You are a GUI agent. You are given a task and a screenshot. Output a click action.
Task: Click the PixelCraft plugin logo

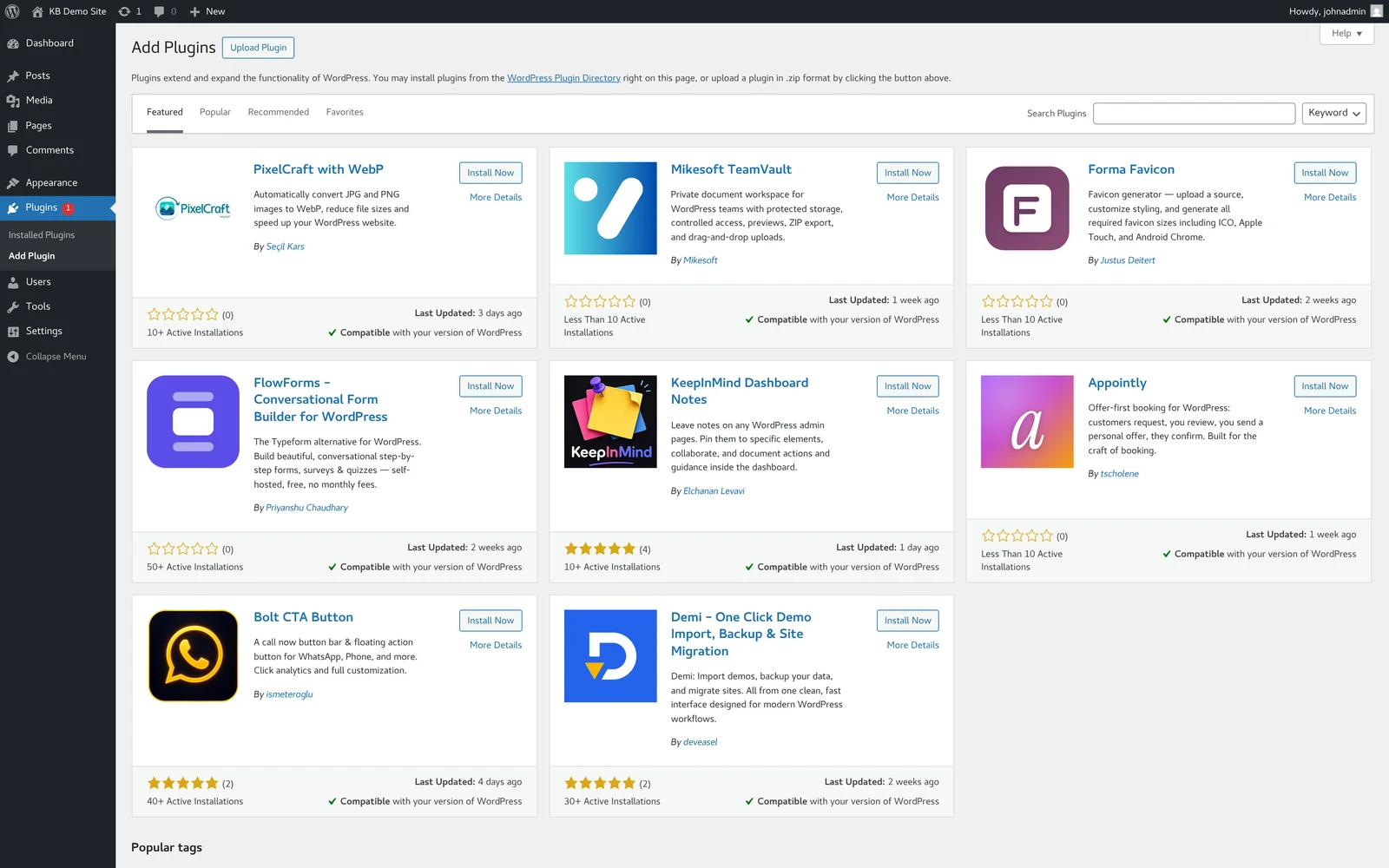pos(193,208)
